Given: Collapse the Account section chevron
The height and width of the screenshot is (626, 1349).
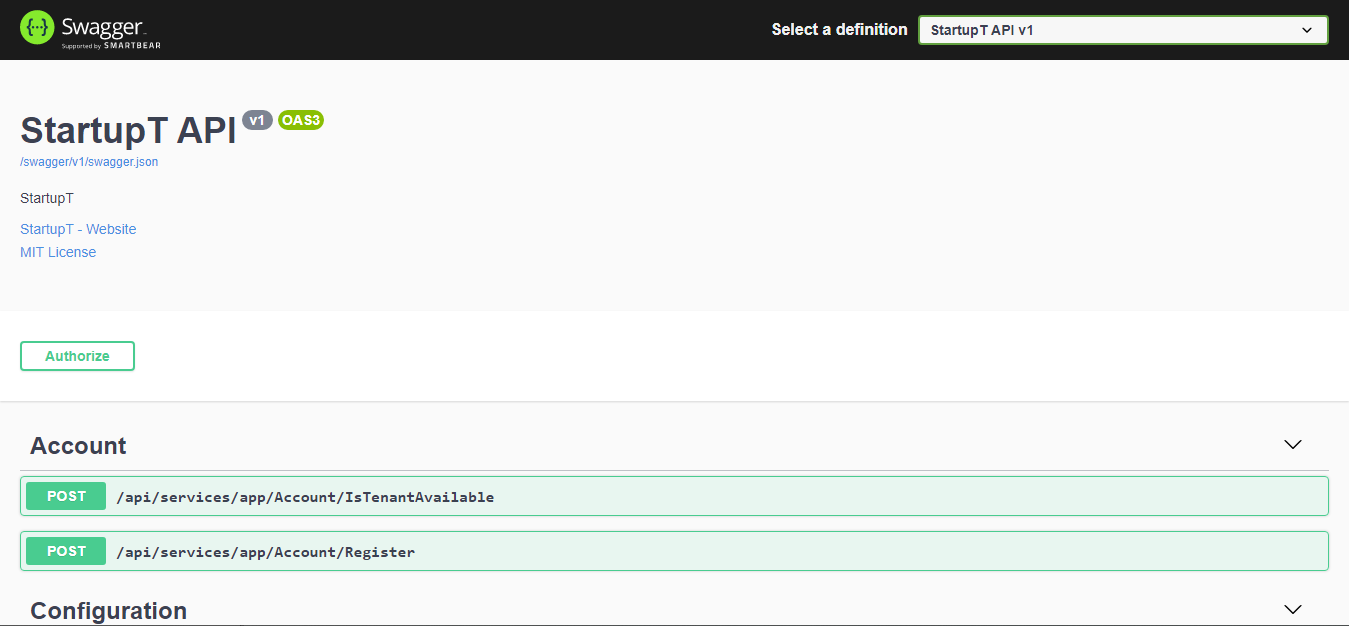Looking at the screenshot, I should click(1292, 445).
